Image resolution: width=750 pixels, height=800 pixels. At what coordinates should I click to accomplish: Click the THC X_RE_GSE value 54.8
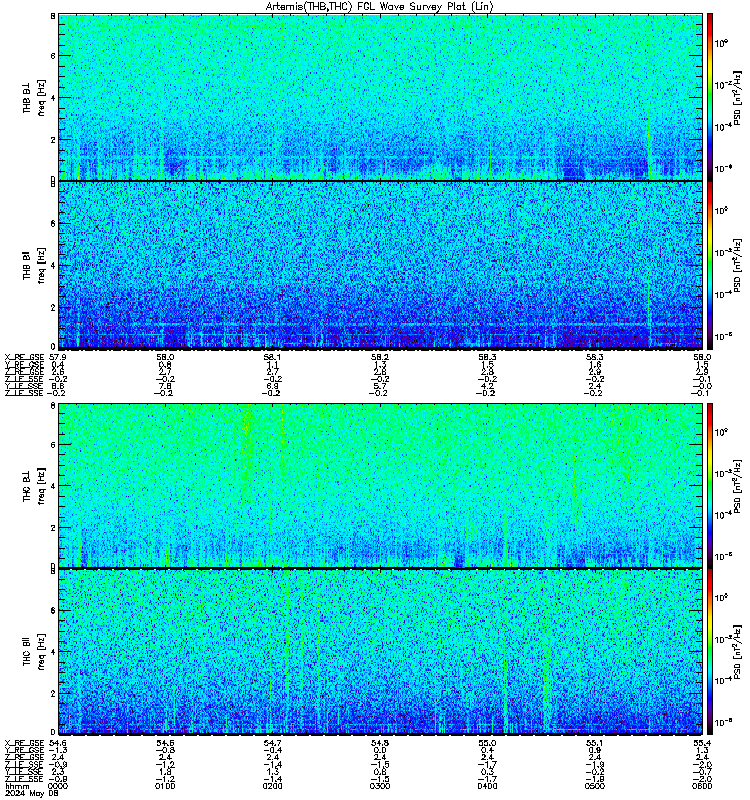(380, 743)
